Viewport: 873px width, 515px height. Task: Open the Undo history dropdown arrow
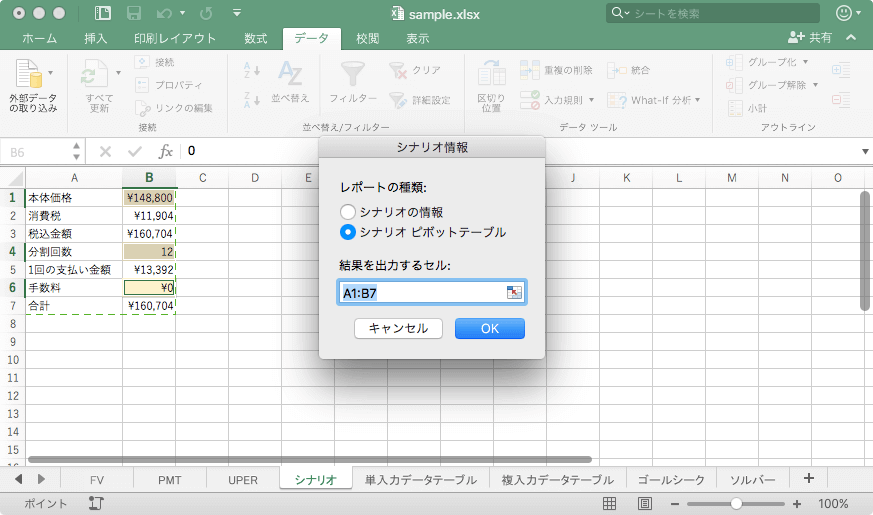click(x=183, y=13)
